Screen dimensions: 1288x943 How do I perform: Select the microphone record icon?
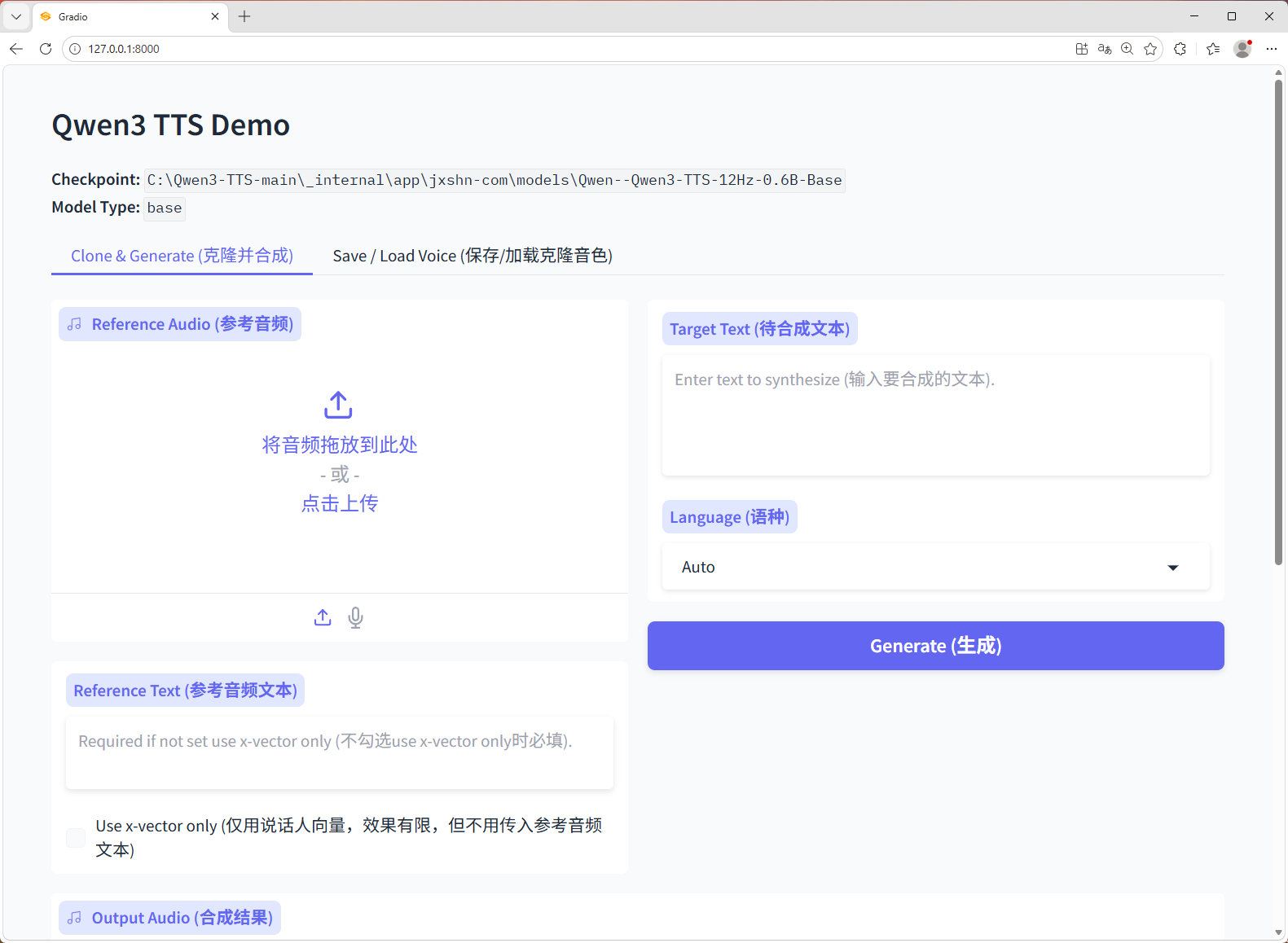coord(355,617)
